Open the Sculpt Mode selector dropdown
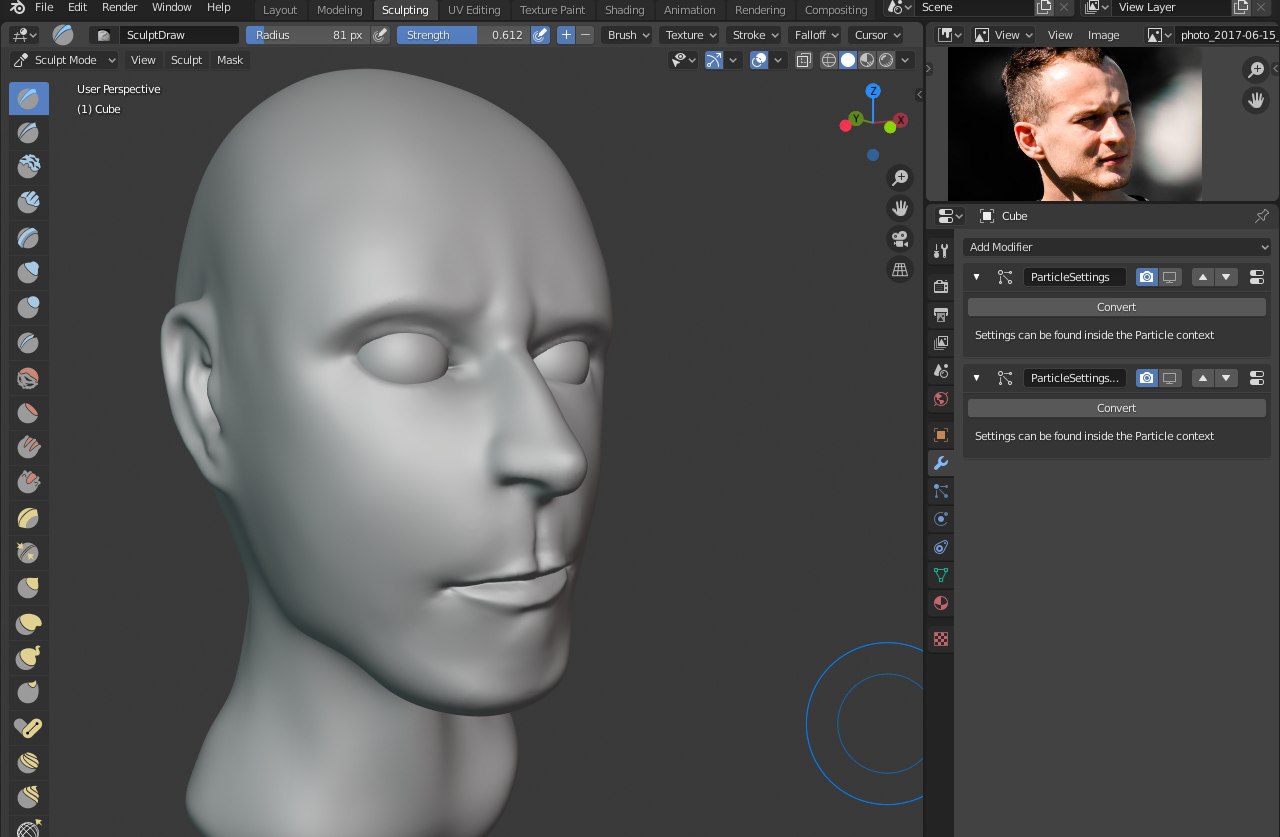Viewport: 1280px width, 837px height. (x=64, y=60)
